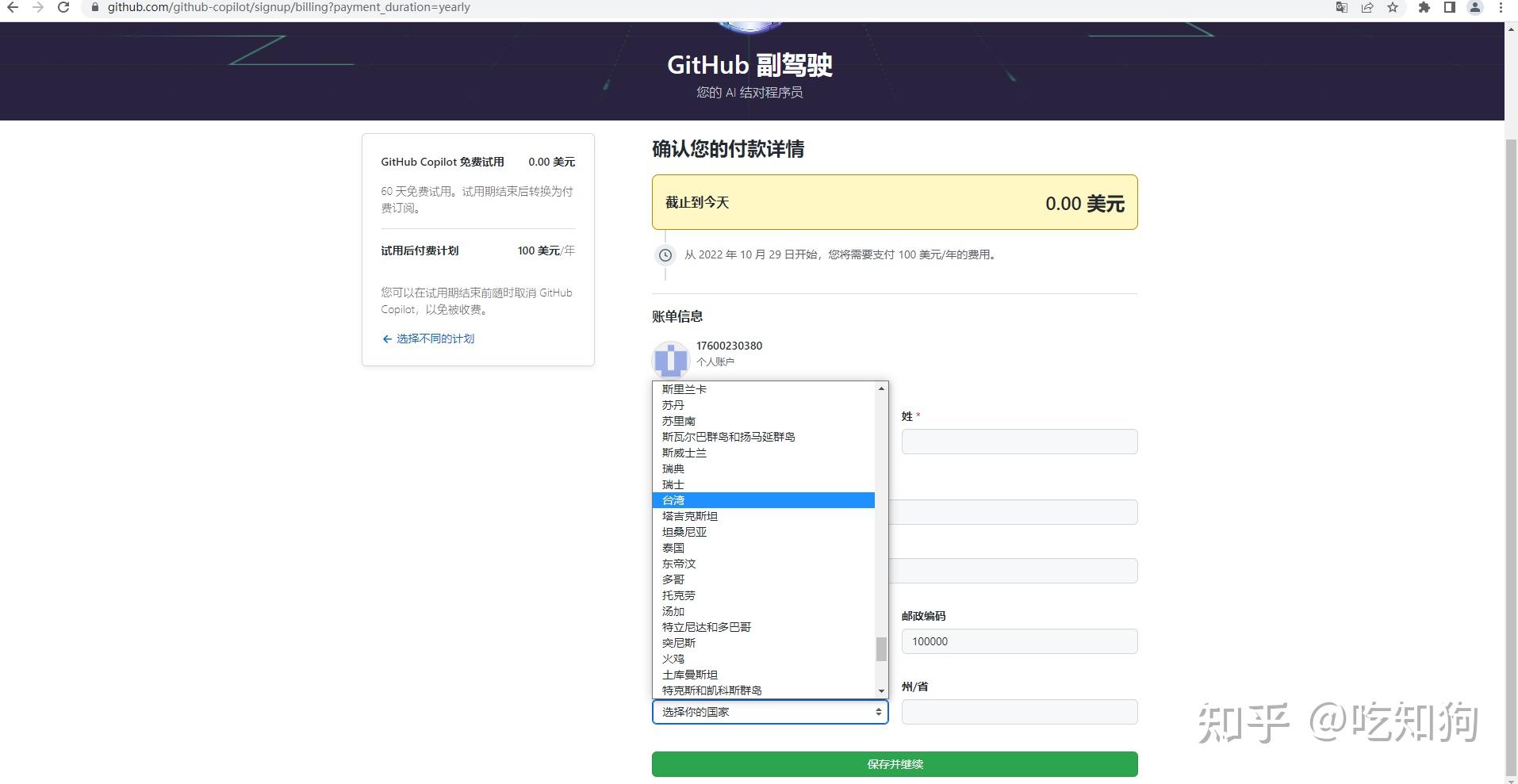Image resolution: width=1518 pixels, height=784 pixels.
Task: Toggle the browser side panel icon
Action: 1450,7
